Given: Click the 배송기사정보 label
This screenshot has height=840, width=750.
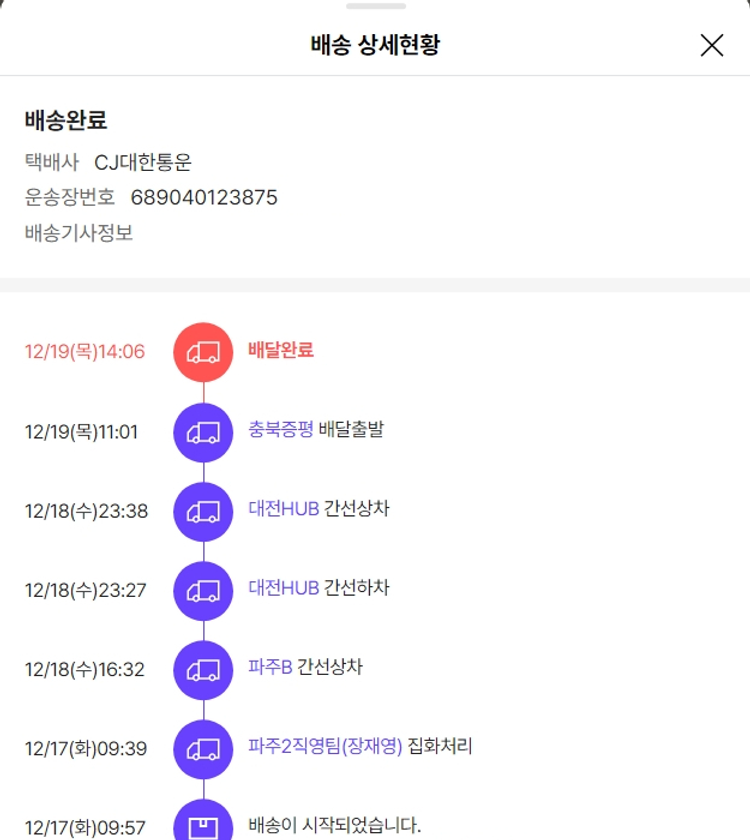Looking at the screenshot, I should (79, 233).
